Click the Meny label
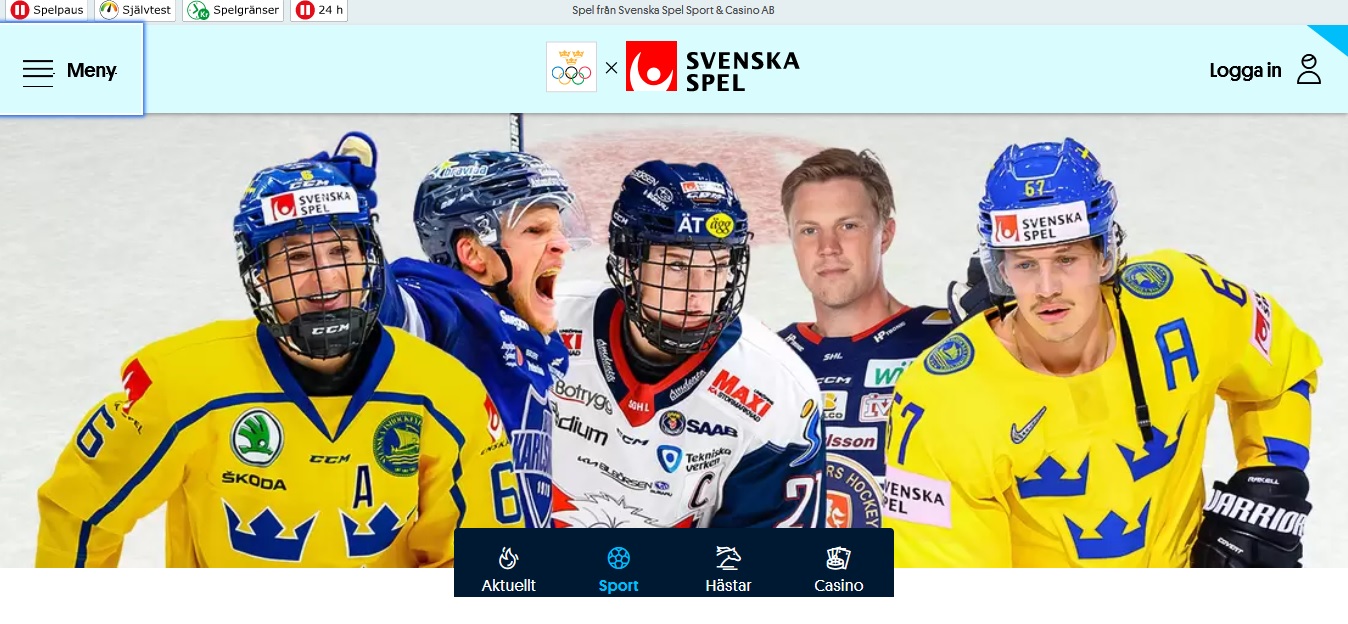Image resolution: width=1348 pixels, height=624 pixels. (x=92, y=70)
